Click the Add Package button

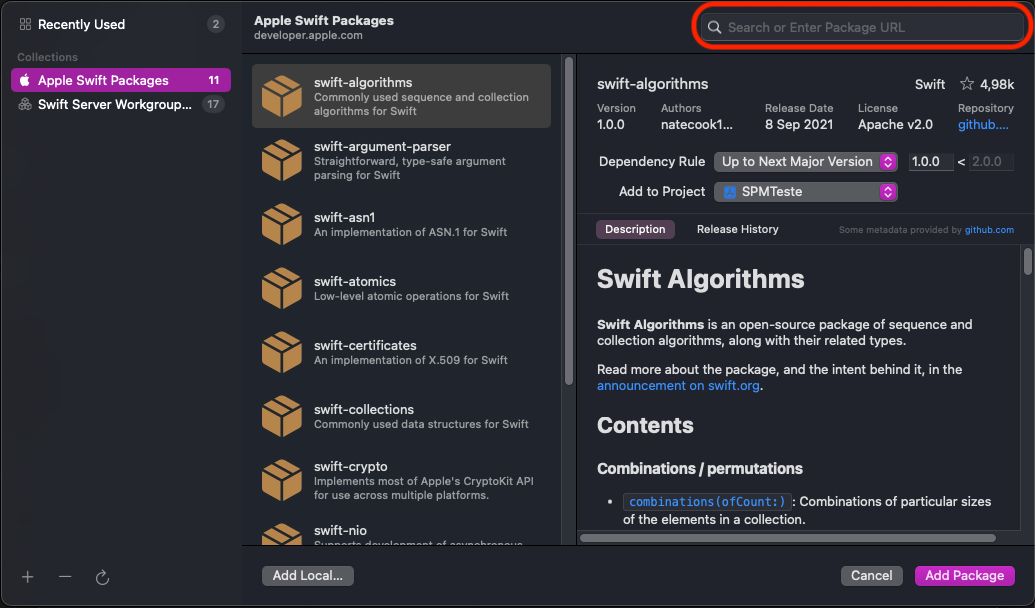coord(964,576)
